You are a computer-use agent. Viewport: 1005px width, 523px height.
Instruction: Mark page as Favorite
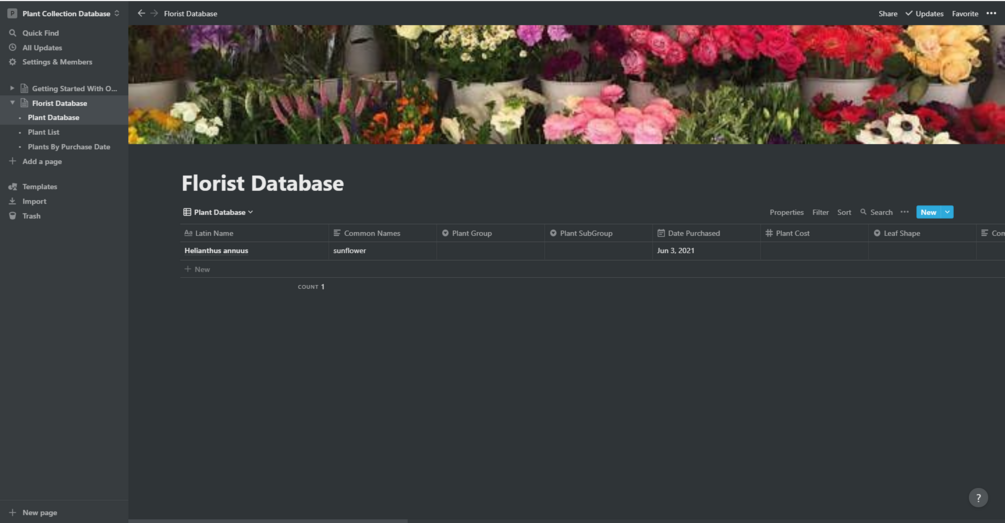click(965, 13)
